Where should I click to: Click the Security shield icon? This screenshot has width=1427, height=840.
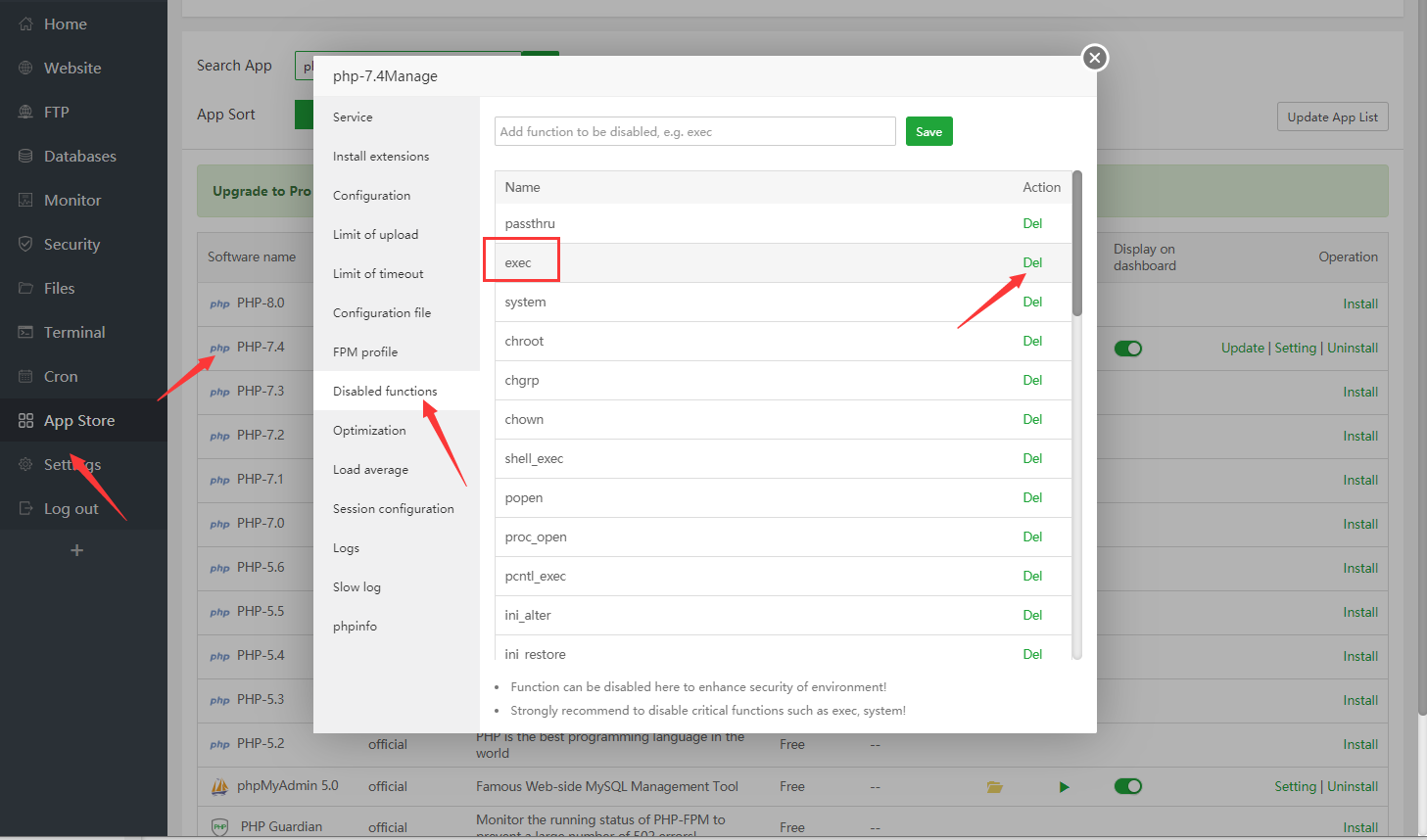point(26,245)
